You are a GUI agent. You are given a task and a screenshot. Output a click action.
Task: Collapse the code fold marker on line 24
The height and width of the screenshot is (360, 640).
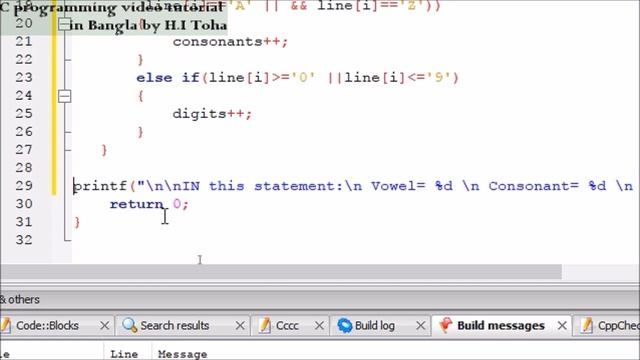click(64, 96)
